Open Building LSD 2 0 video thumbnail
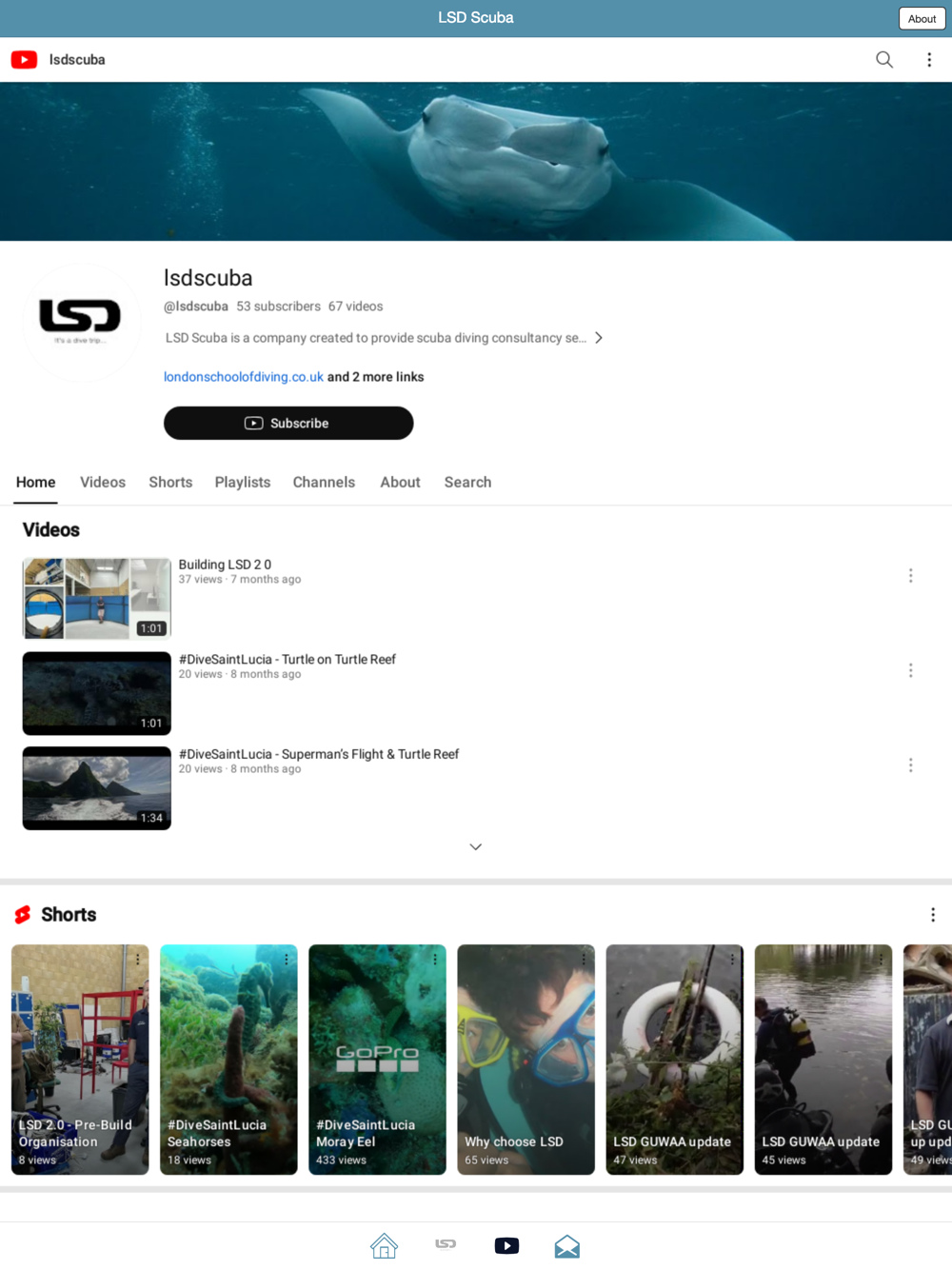Image resolution: width=952 pixels, height=1270 pixels. tap(97, 598)
